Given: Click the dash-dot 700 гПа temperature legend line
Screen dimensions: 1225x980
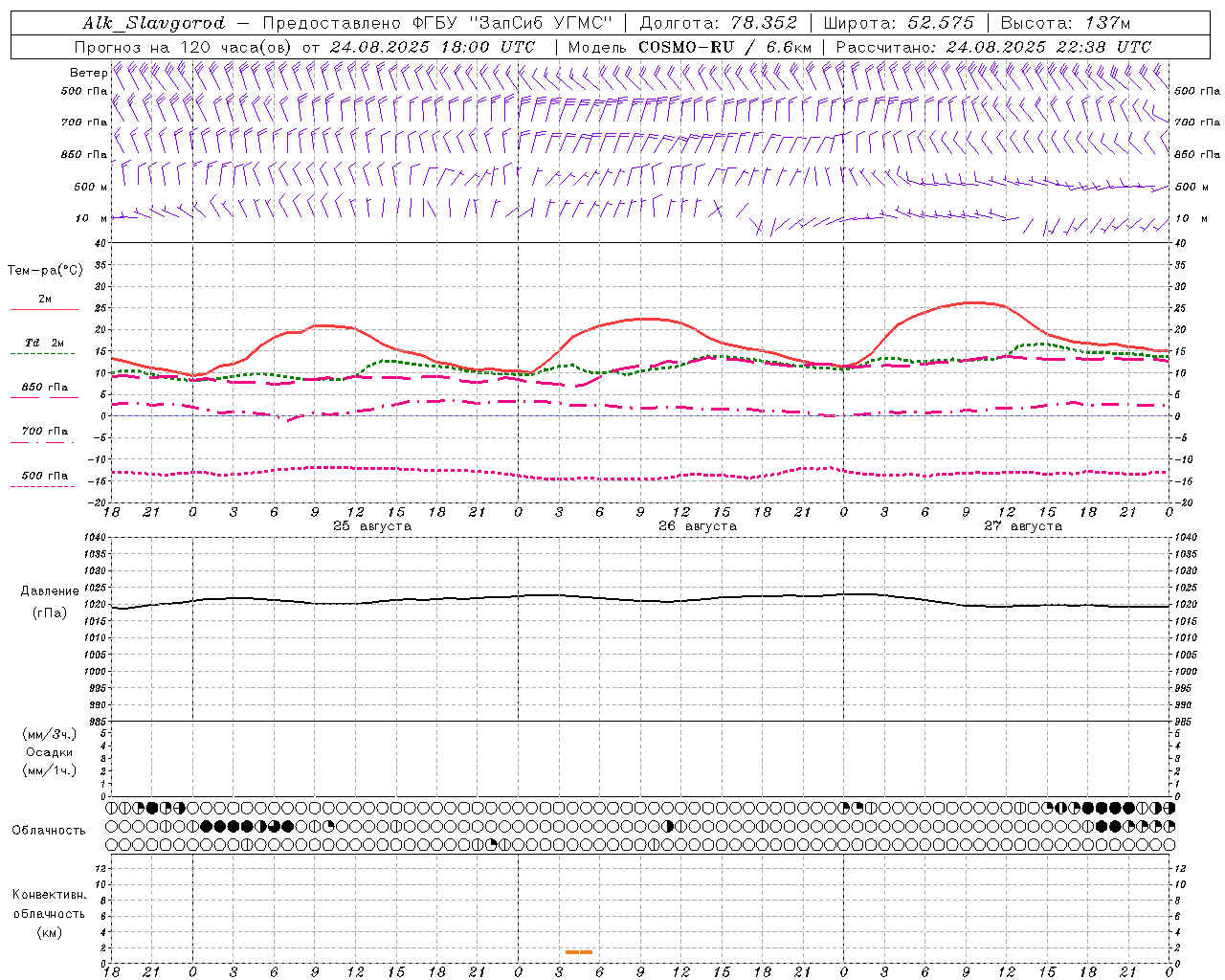Looking at the screenshot, I should coord(44,441).
